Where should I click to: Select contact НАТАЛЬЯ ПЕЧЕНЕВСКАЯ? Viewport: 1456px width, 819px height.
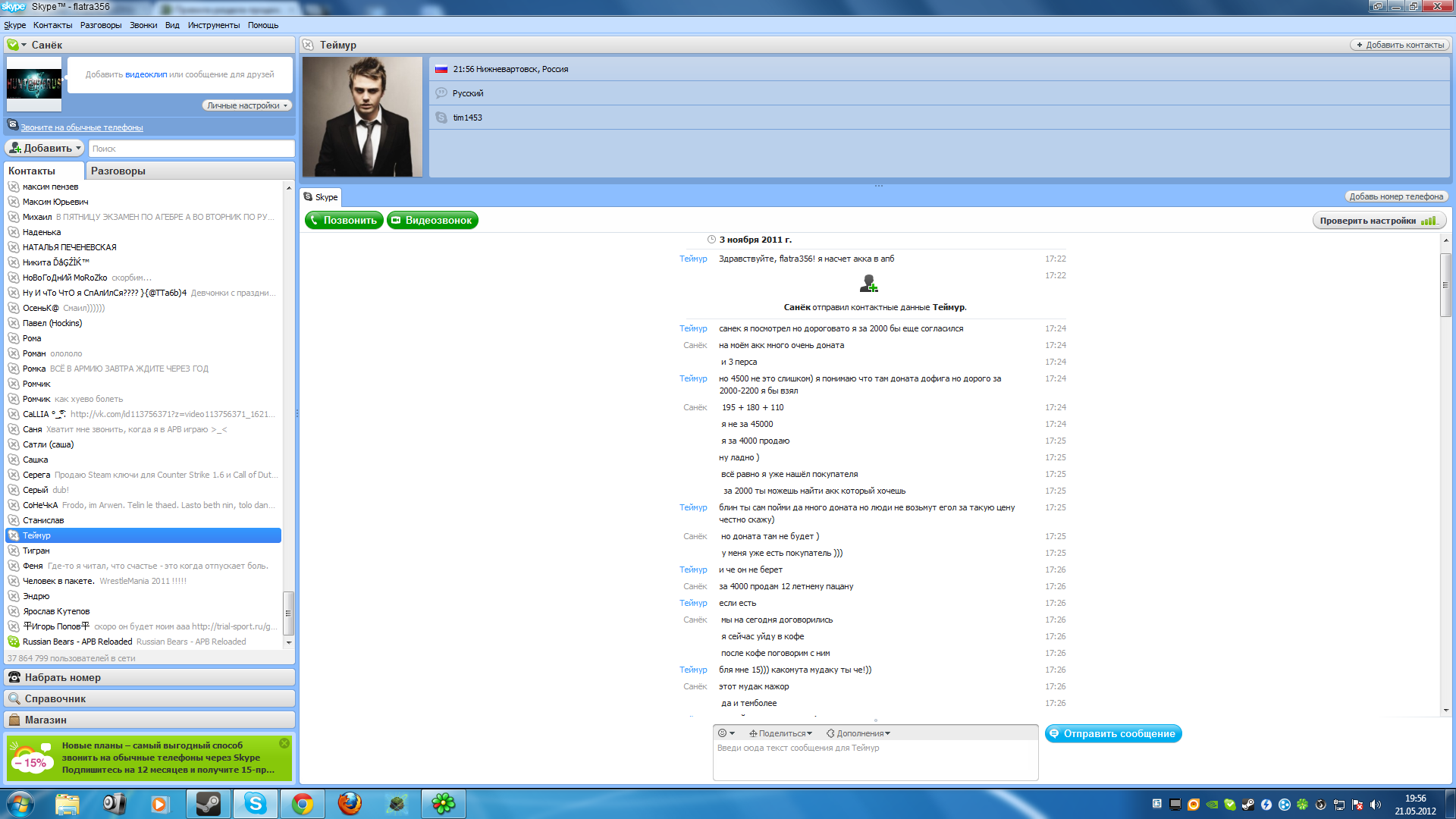click(143, 247)
